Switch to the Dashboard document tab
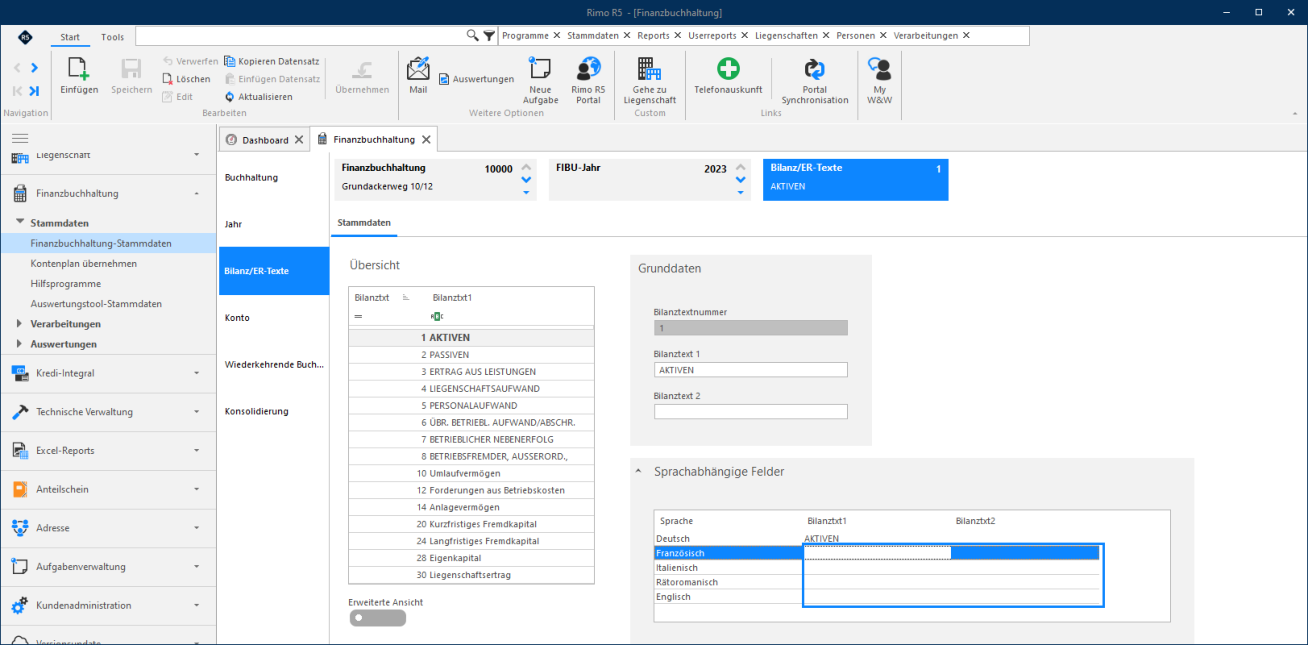This screenshot has height=645, width=1308. 264,140
